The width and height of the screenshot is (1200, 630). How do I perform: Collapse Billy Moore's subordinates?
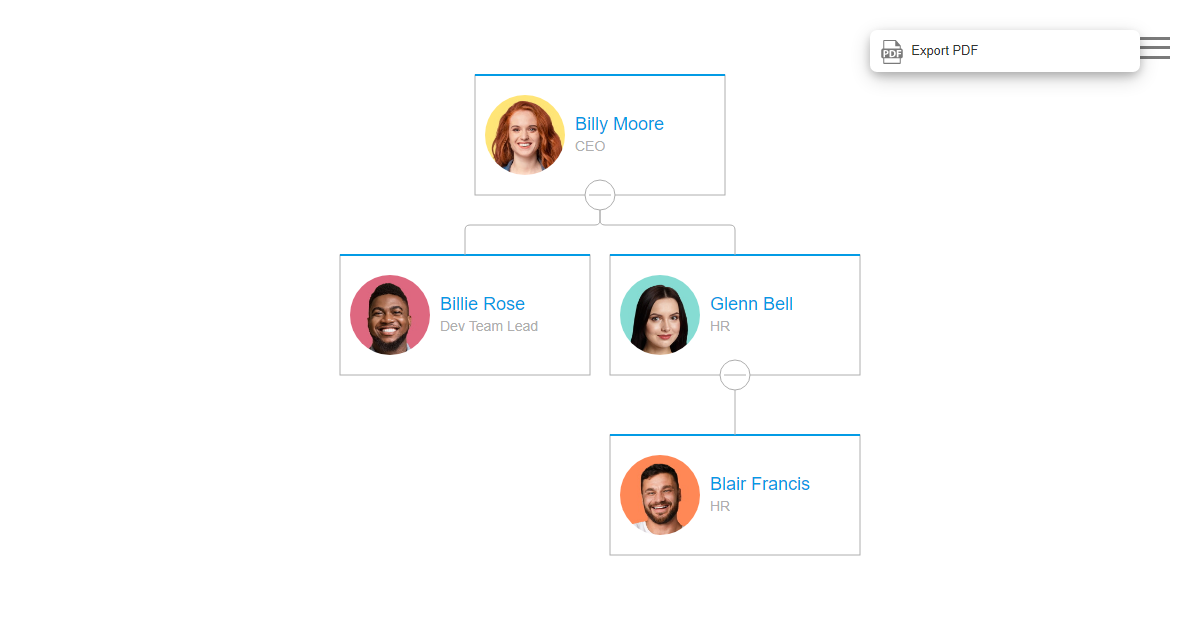click(600, 195)
